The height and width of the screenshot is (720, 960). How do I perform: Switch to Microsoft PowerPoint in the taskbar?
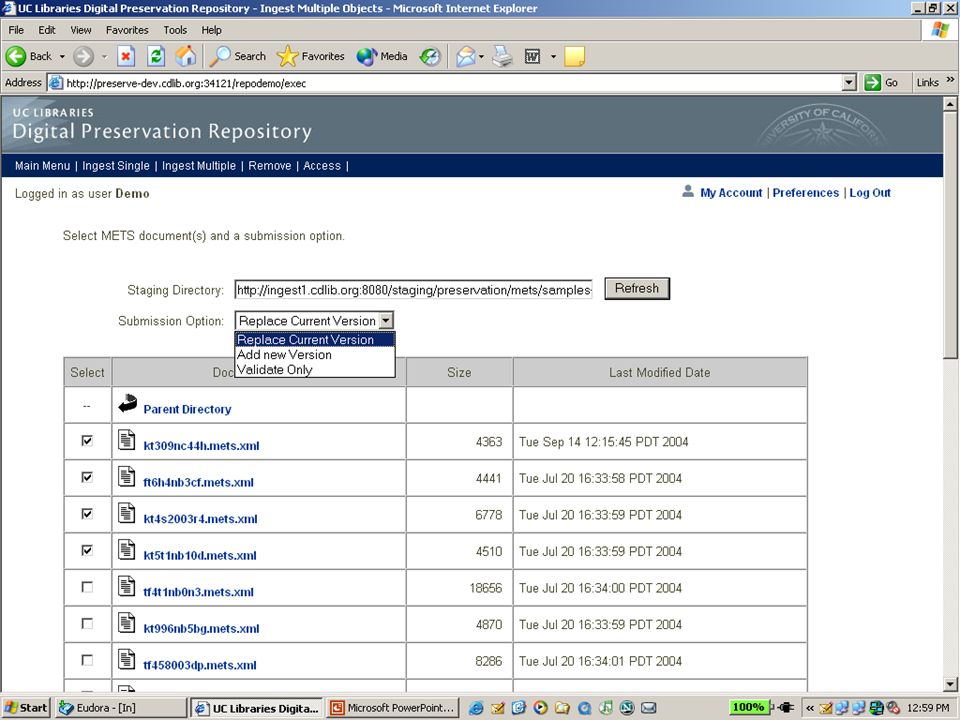(x=393, y=708)
